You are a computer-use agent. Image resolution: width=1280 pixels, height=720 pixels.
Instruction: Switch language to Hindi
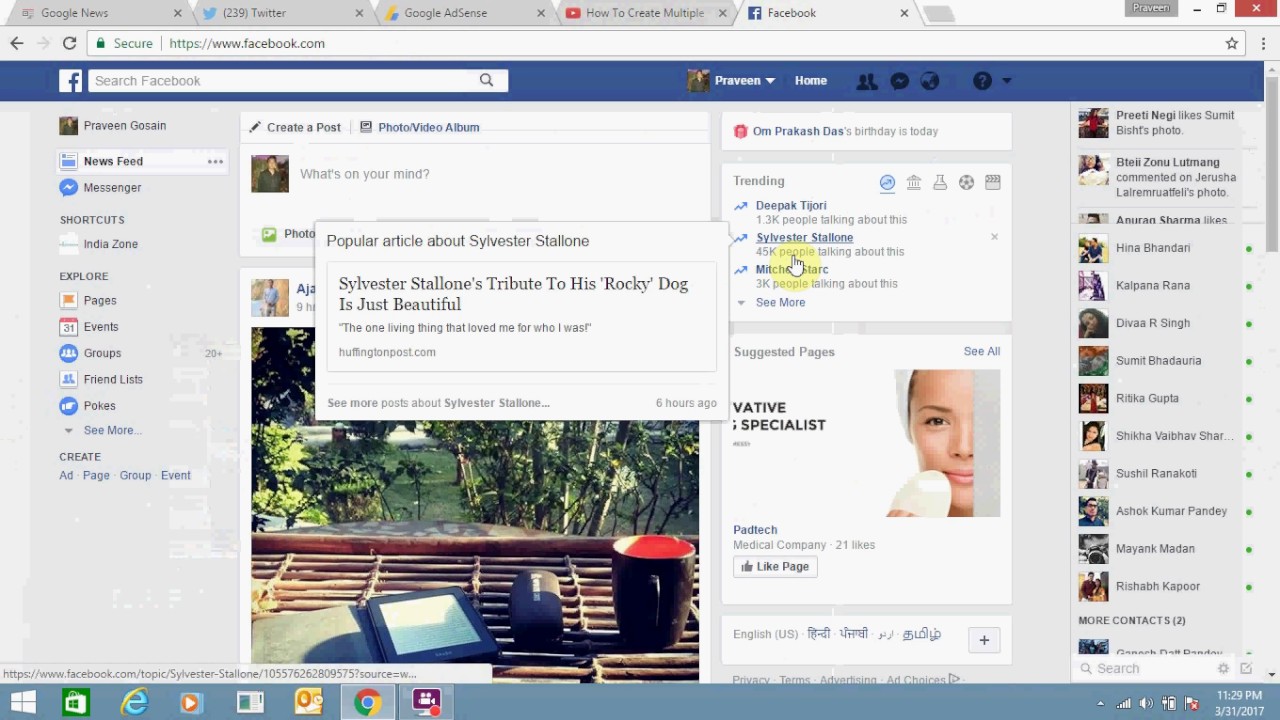(x=819, y=634)
